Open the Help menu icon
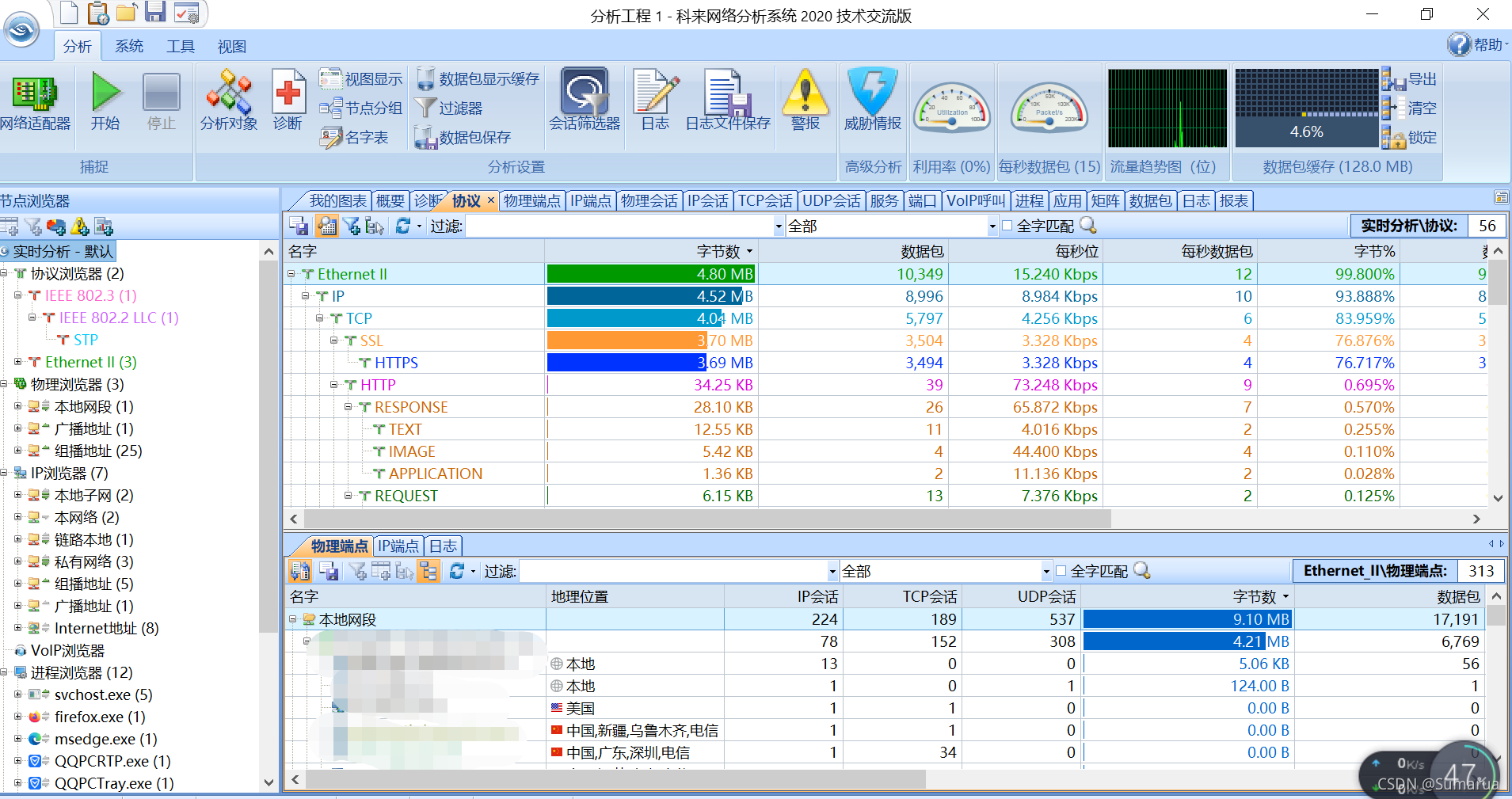The width and height of the screenshot is (1512, 799). [x=1459, y=44]
